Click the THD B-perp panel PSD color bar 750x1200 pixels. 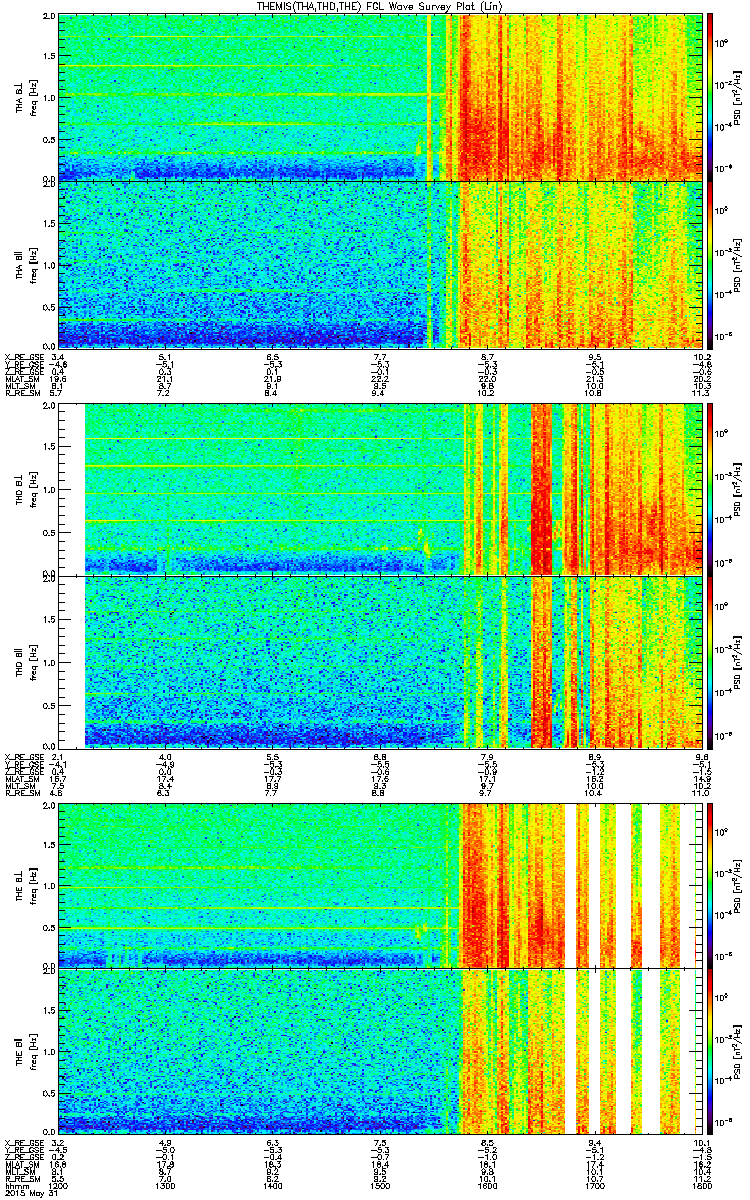point(710,490)
